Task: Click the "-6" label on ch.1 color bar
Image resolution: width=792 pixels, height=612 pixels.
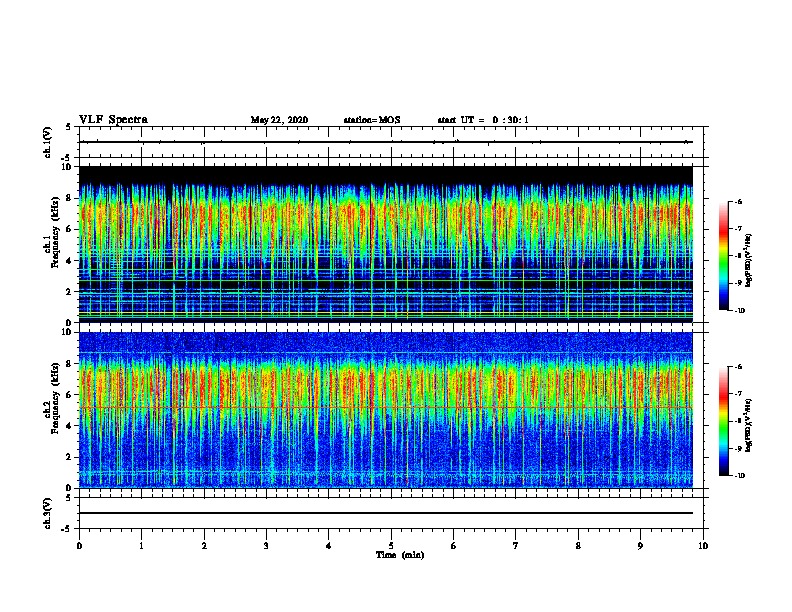Action: pos(738,201)
